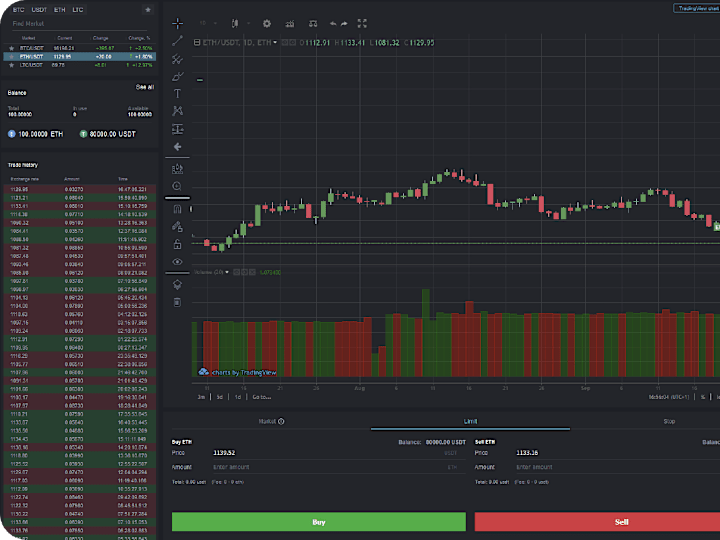Choose the pitchfork tool in chart sidebar
The width and height of the screenshot is (720, 540).
coord(177,59)
